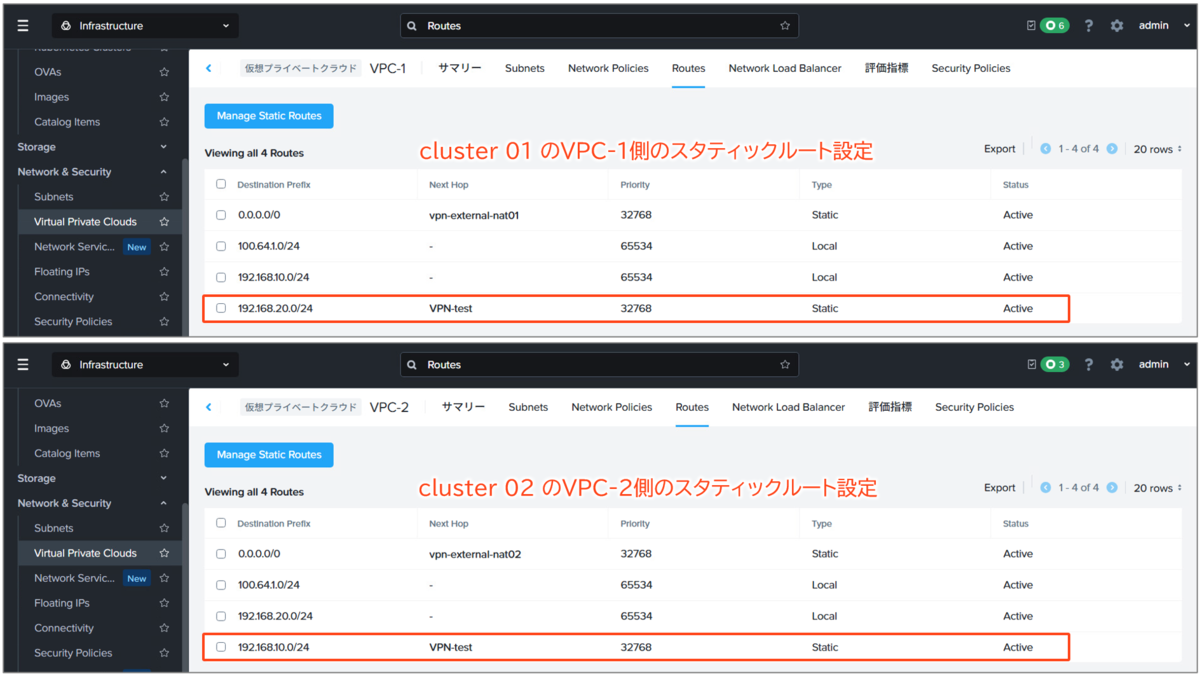Image resolution: width=1200 pixels, height=674 pixels.
Task: Click vpn-external-nat02 next hop cell
Action: pos(475,554)
